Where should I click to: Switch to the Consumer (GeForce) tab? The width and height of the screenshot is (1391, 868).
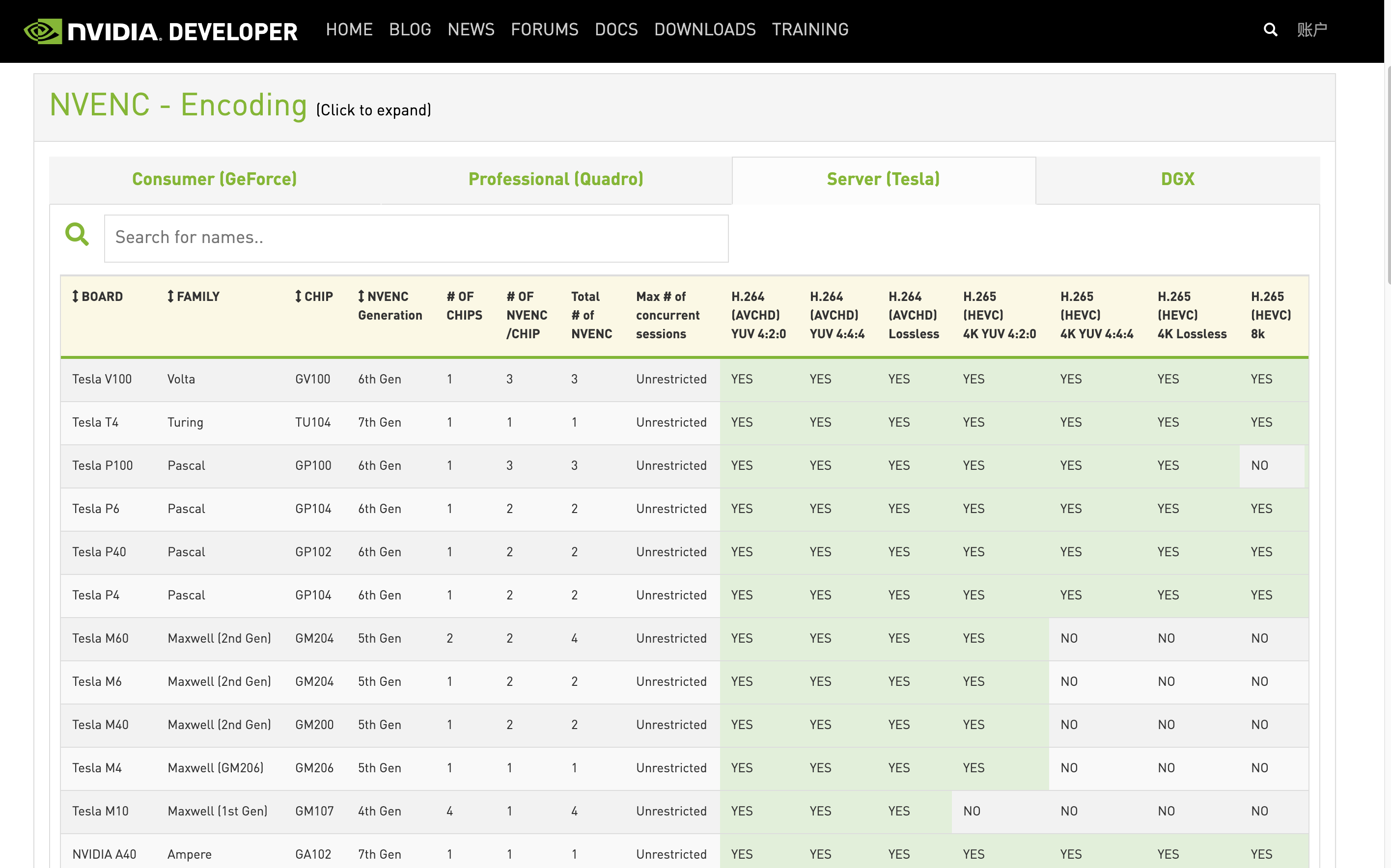[214, 179]
